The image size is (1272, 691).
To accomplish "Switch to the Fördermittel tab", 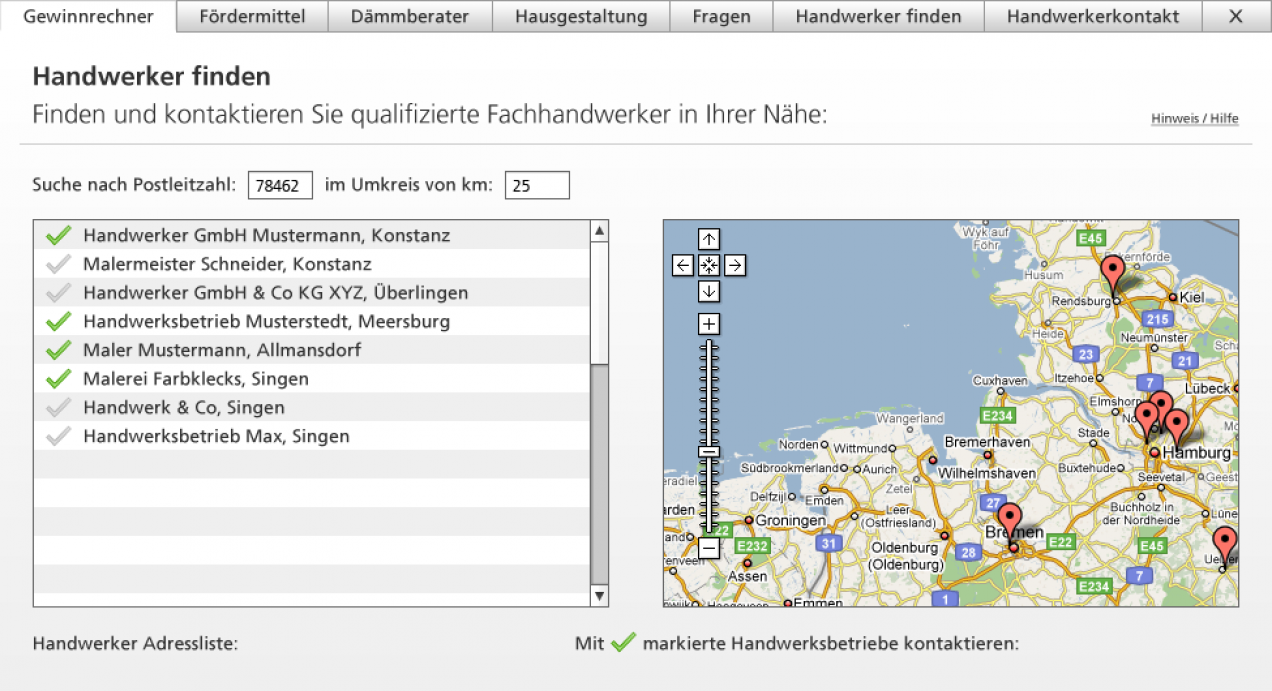I will click(251, 16).
